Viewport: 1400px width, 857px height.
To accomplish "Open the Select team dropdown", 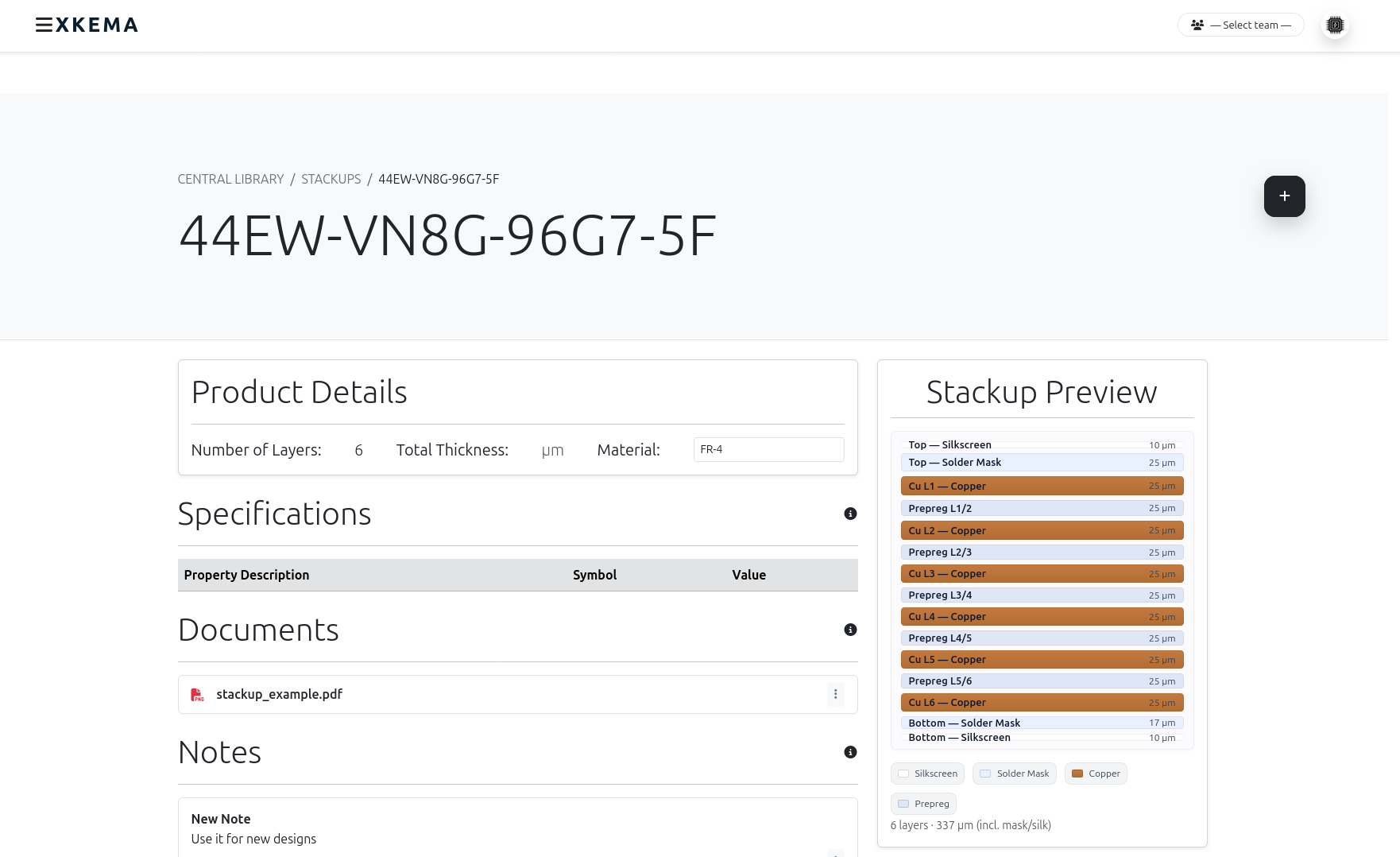I will [1240, 25].
